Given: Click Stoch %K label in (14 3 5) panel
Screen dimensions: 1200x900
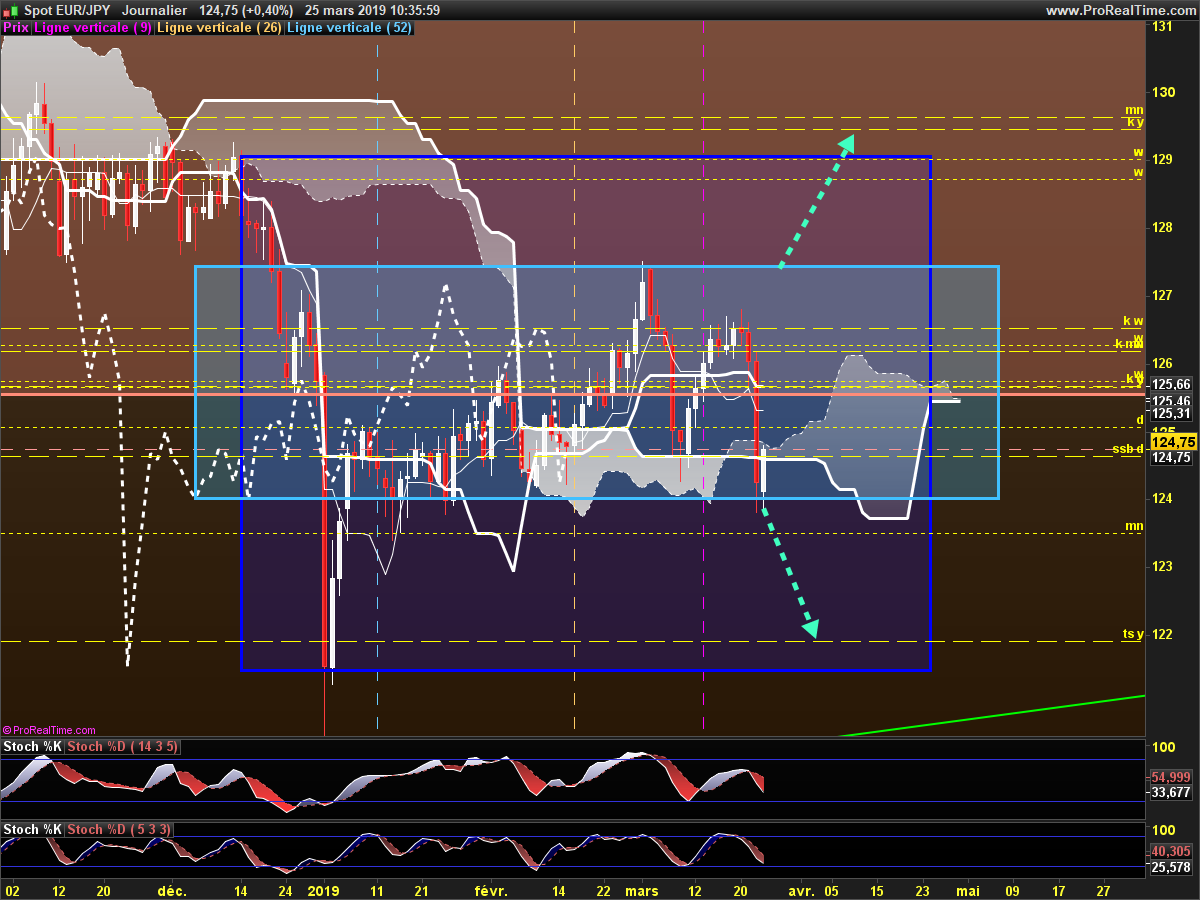Looking at the screenshot, I should [32, 747].
